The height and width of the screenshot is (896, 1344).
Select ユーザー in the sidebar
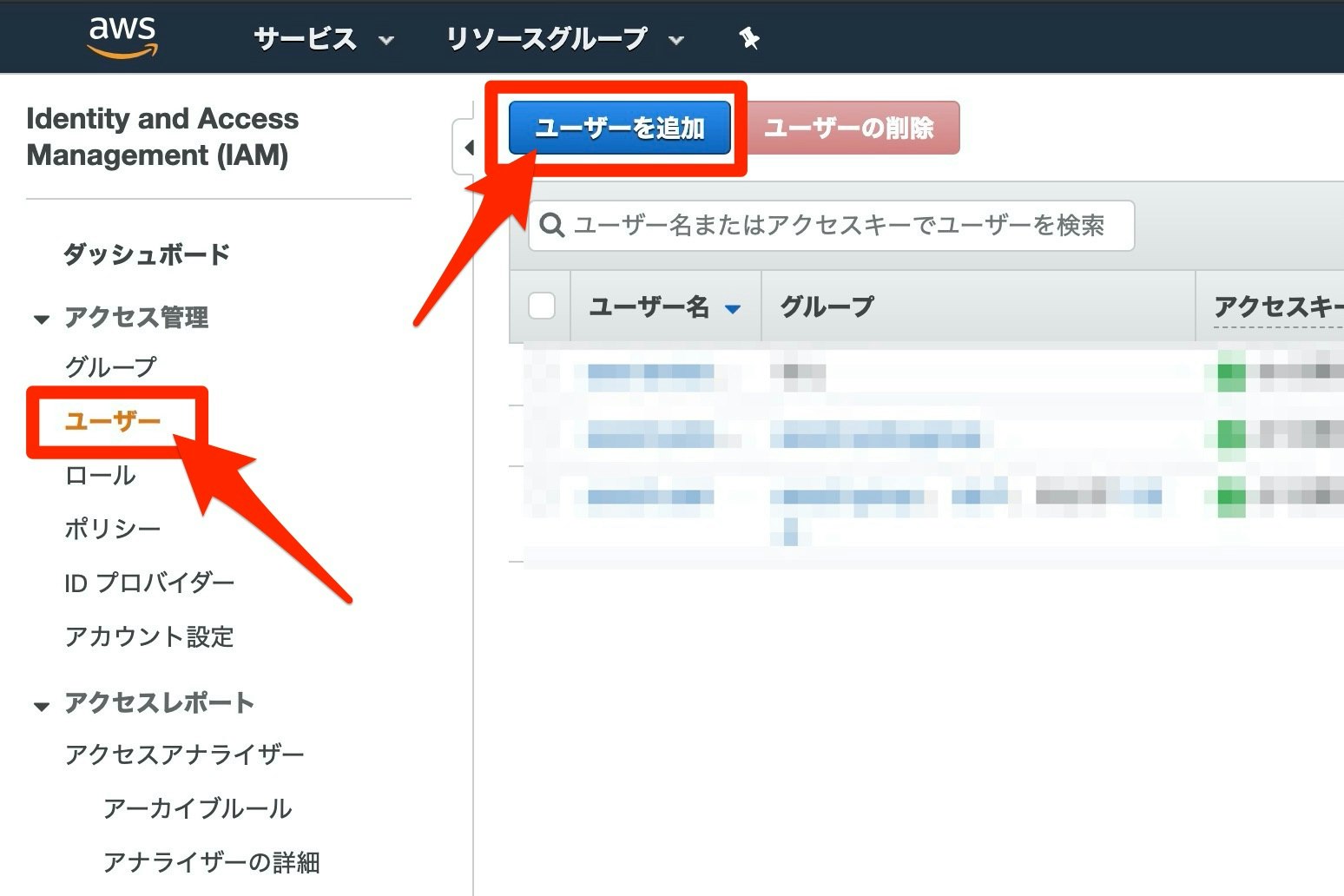(113, 421)
